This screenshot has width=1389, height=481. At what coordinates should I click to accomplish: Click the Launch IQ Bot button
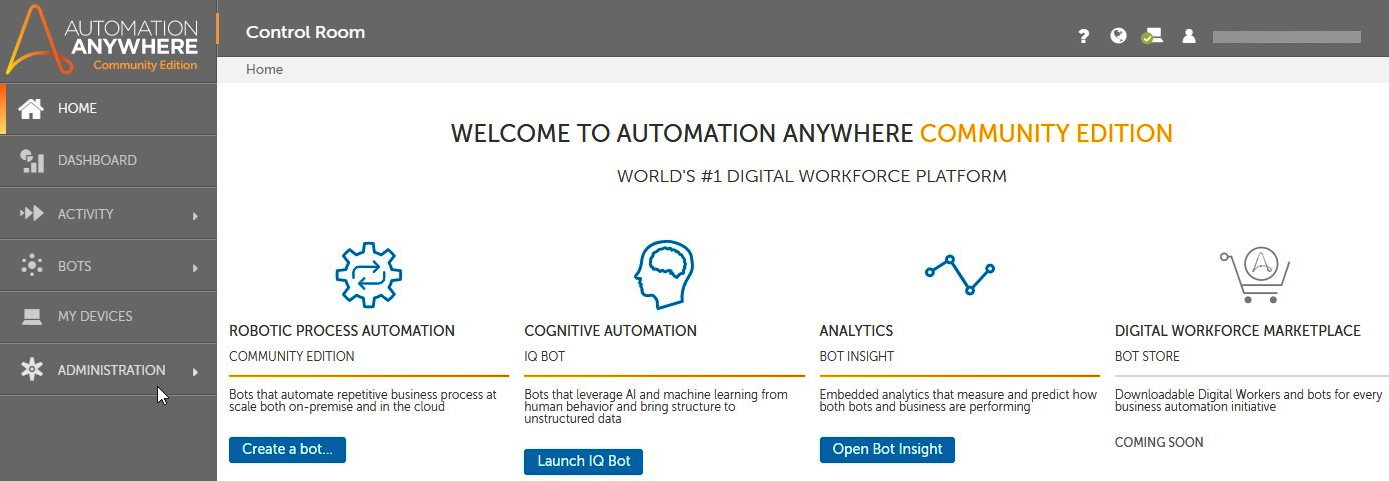584,461
